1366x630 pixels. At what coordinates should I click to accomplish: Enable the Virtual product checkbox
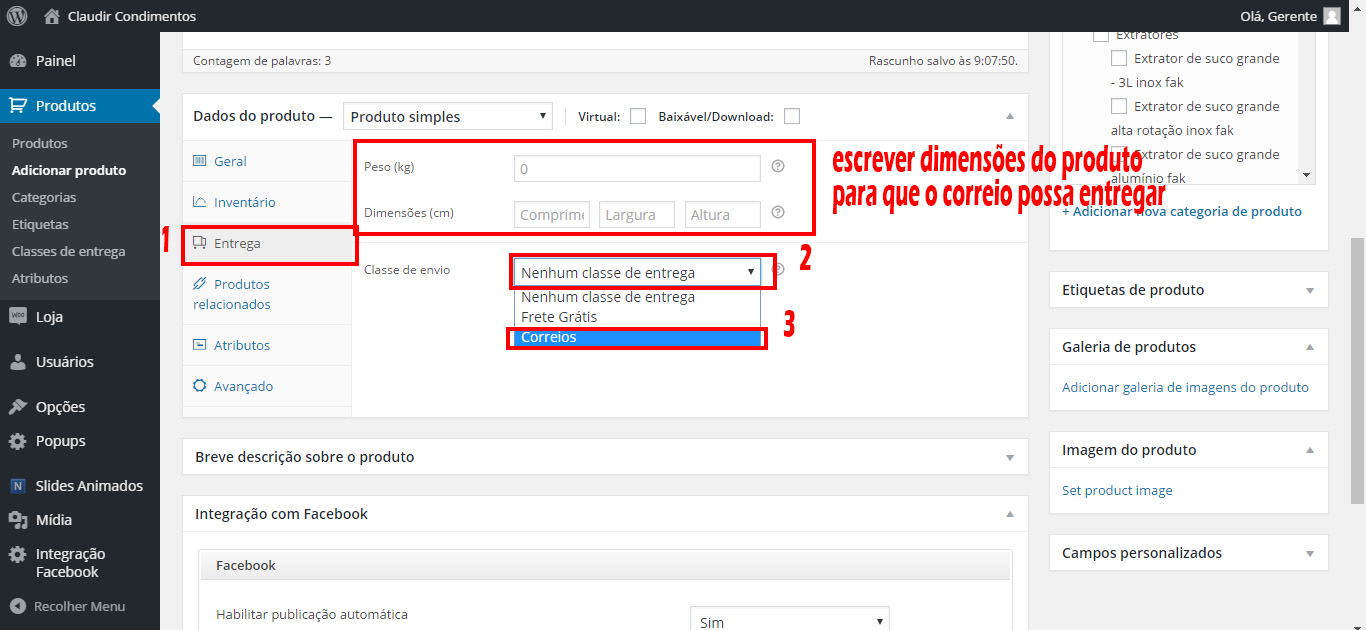[x=637, y=116]
